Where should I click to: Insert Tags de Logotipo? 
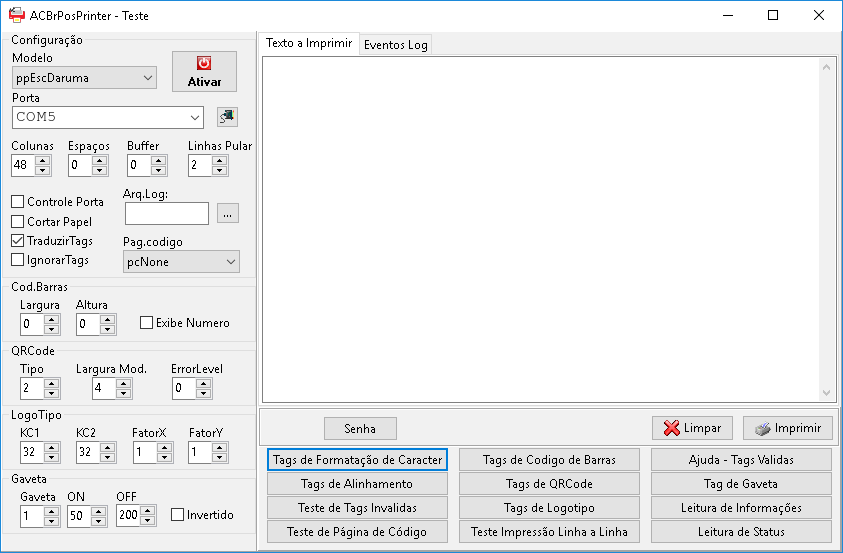[x=549, y=508]
